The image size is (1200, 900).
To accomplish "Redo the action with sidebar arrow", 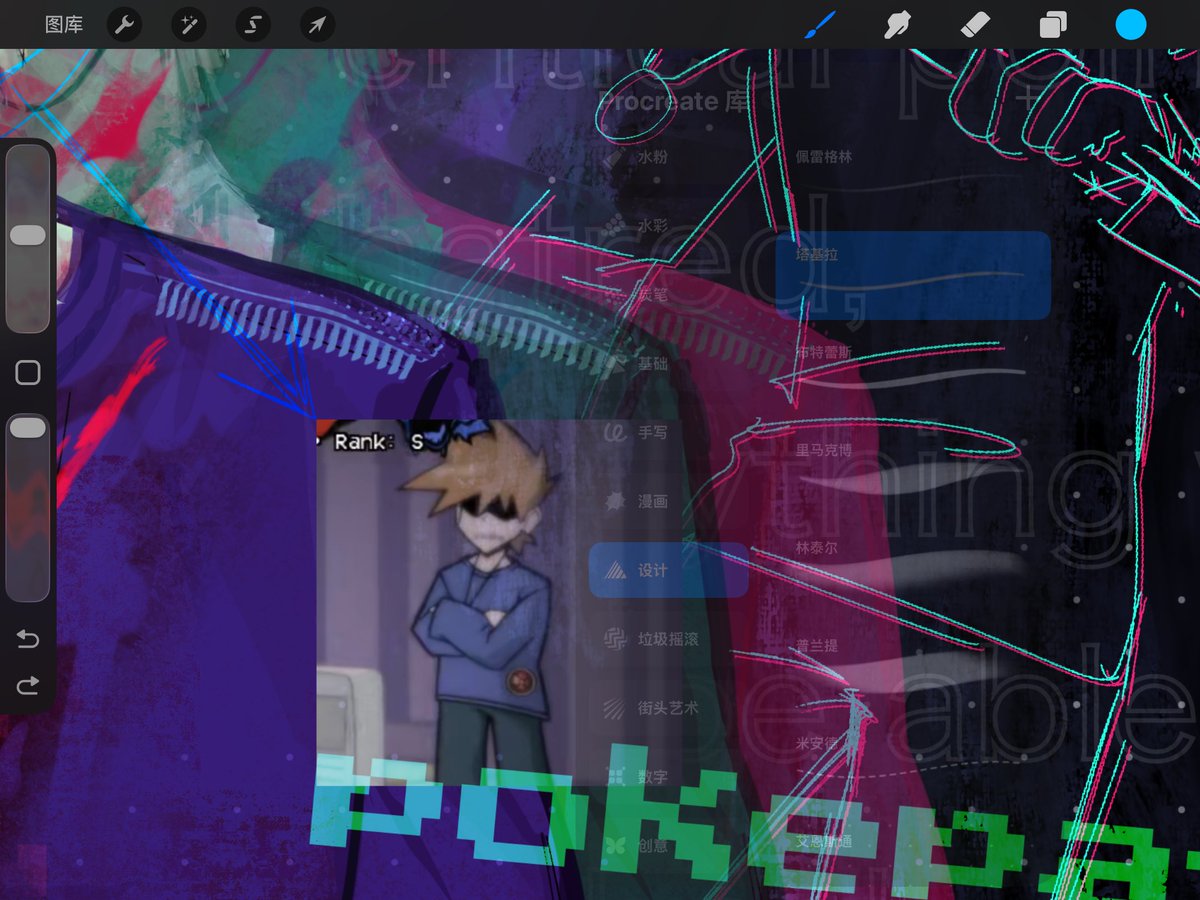I will tap(28, 685).
